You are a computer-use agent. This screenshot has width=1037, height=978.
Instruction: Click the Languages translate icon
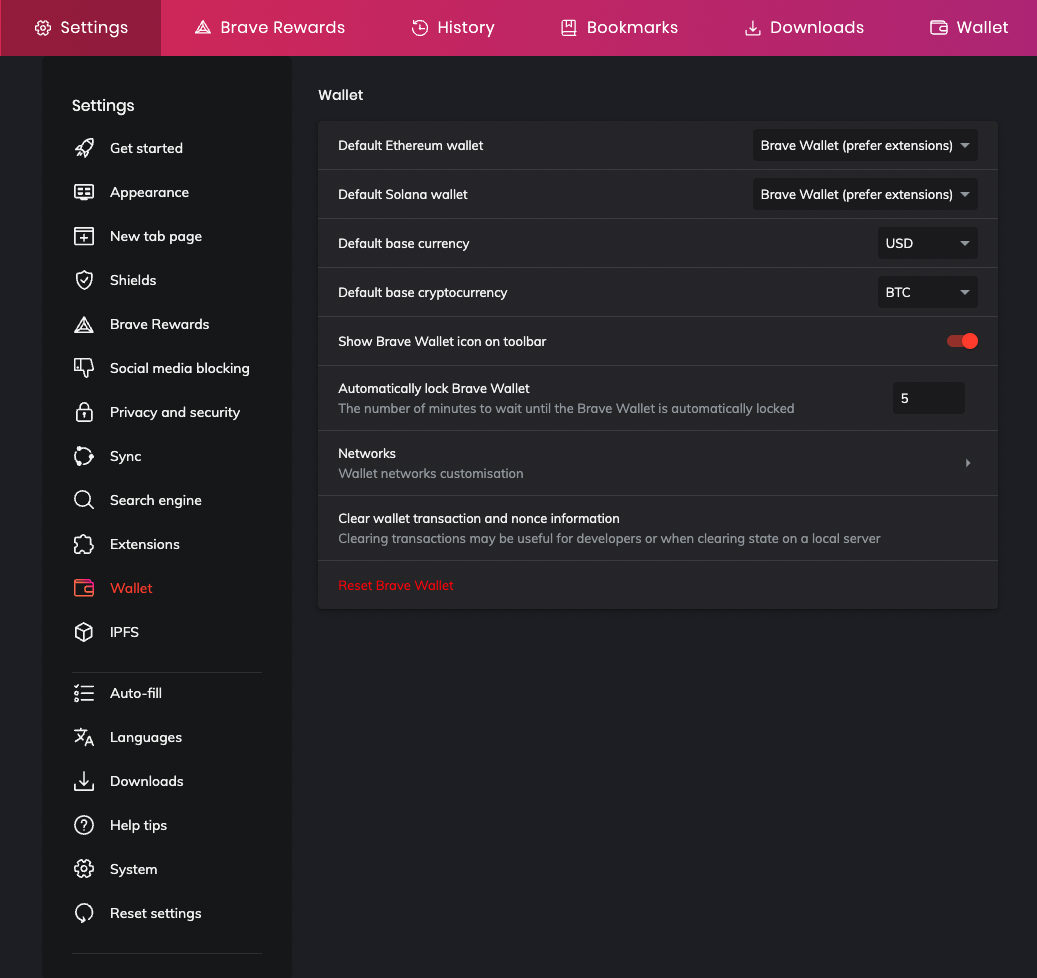[x=84, y=737]
